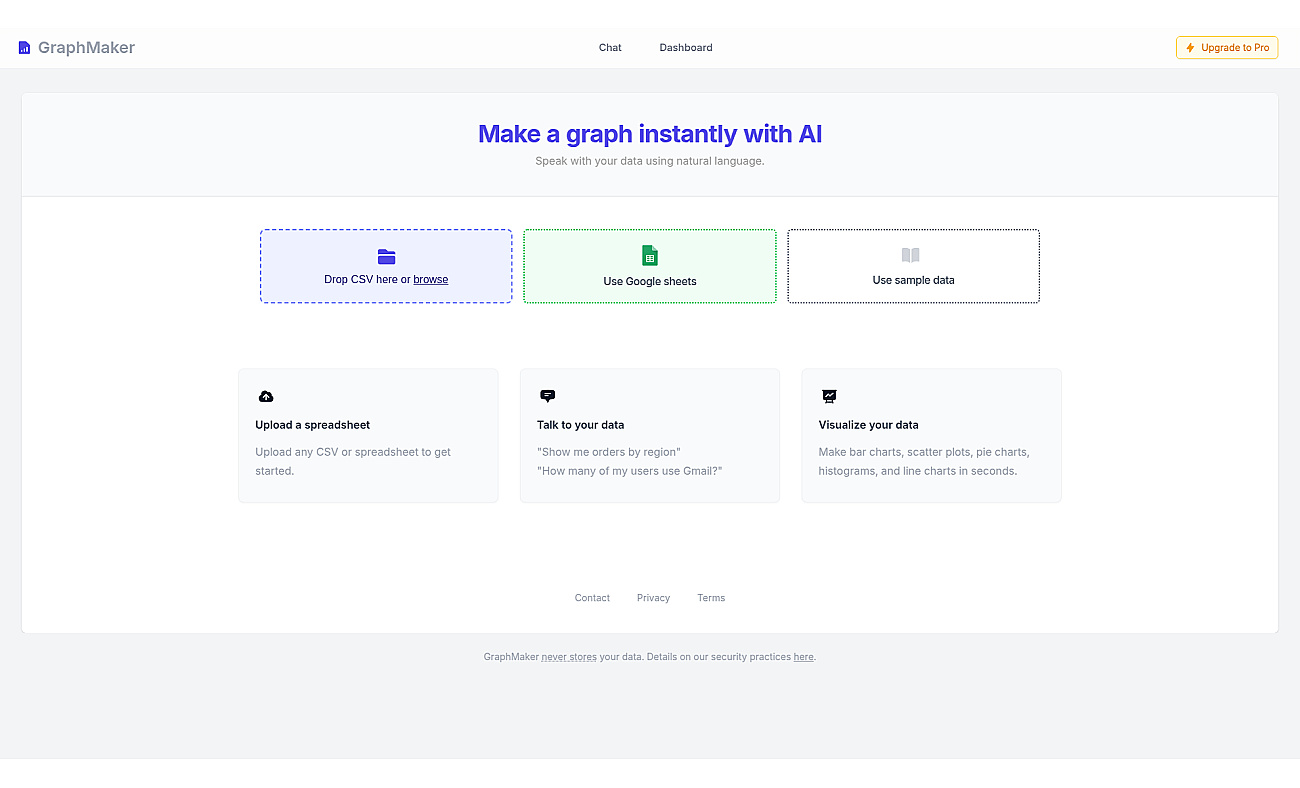This screenshot has width=1300, height=788.
Task: Open the Terms footer link
Action: click(711, 598)
